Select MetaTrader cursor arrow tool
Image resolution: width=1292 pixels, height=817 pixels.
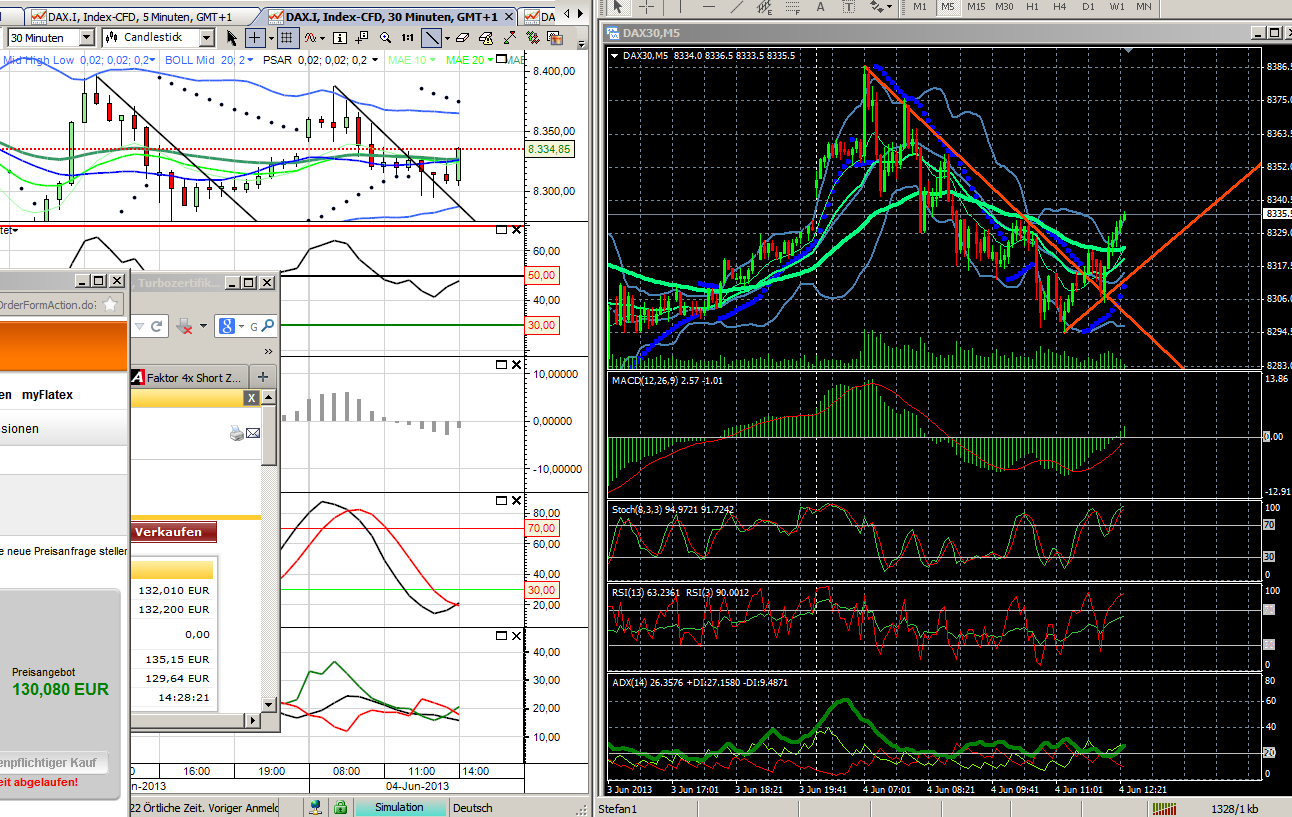[618, 6]
